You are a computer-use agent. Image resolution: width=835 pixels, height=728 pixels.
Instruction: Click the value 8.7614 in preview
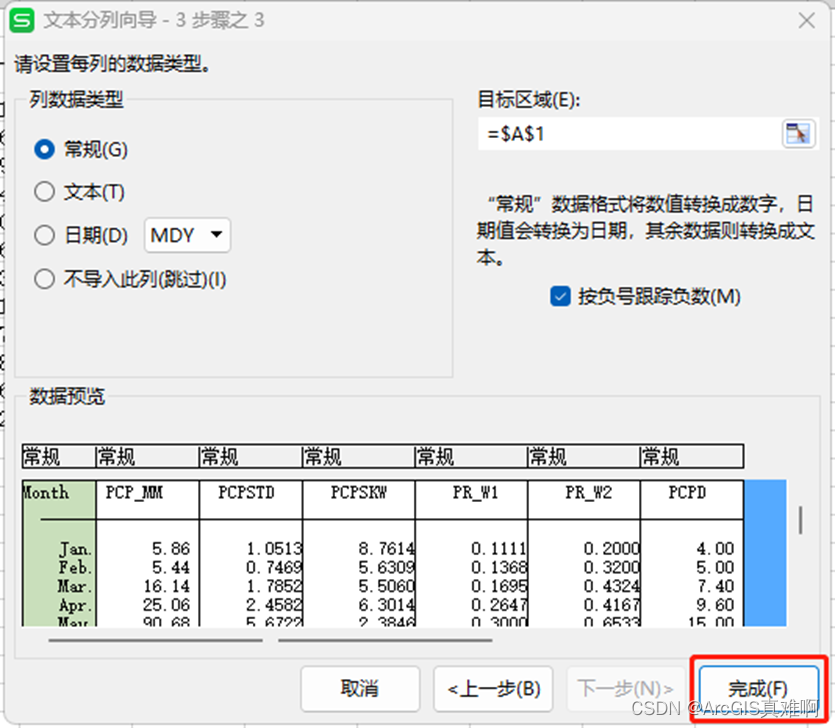pyautogui.click(x=386, y=549)
